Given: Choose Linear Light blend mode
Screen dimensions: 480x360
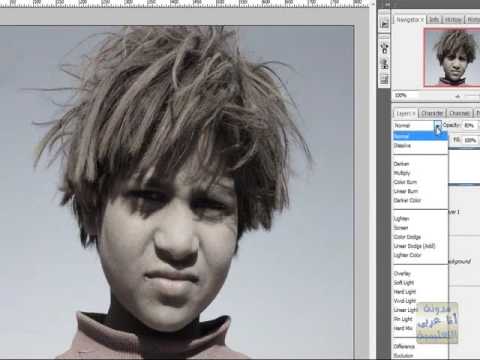Looking at the screenshot, I should 420,310.
